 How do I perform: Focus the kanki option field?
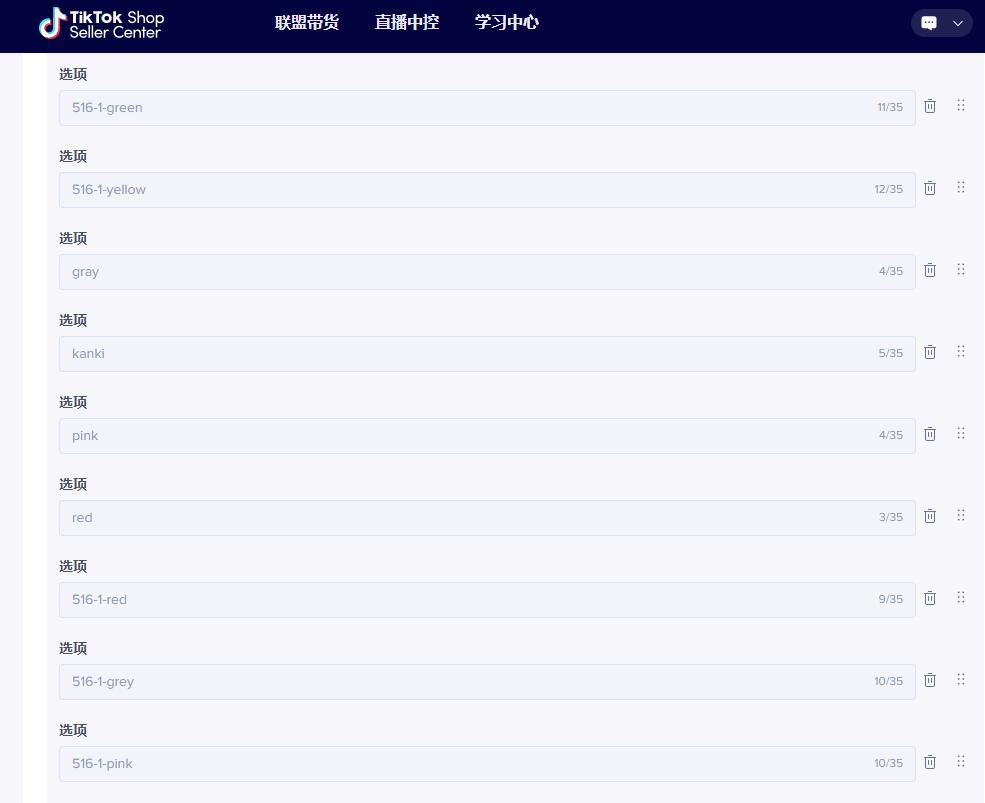tap(487, 354)
